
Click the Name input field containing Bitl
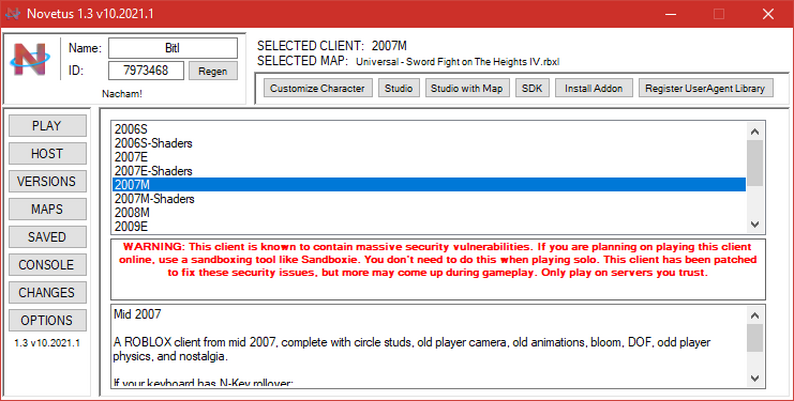coord(173,48)
